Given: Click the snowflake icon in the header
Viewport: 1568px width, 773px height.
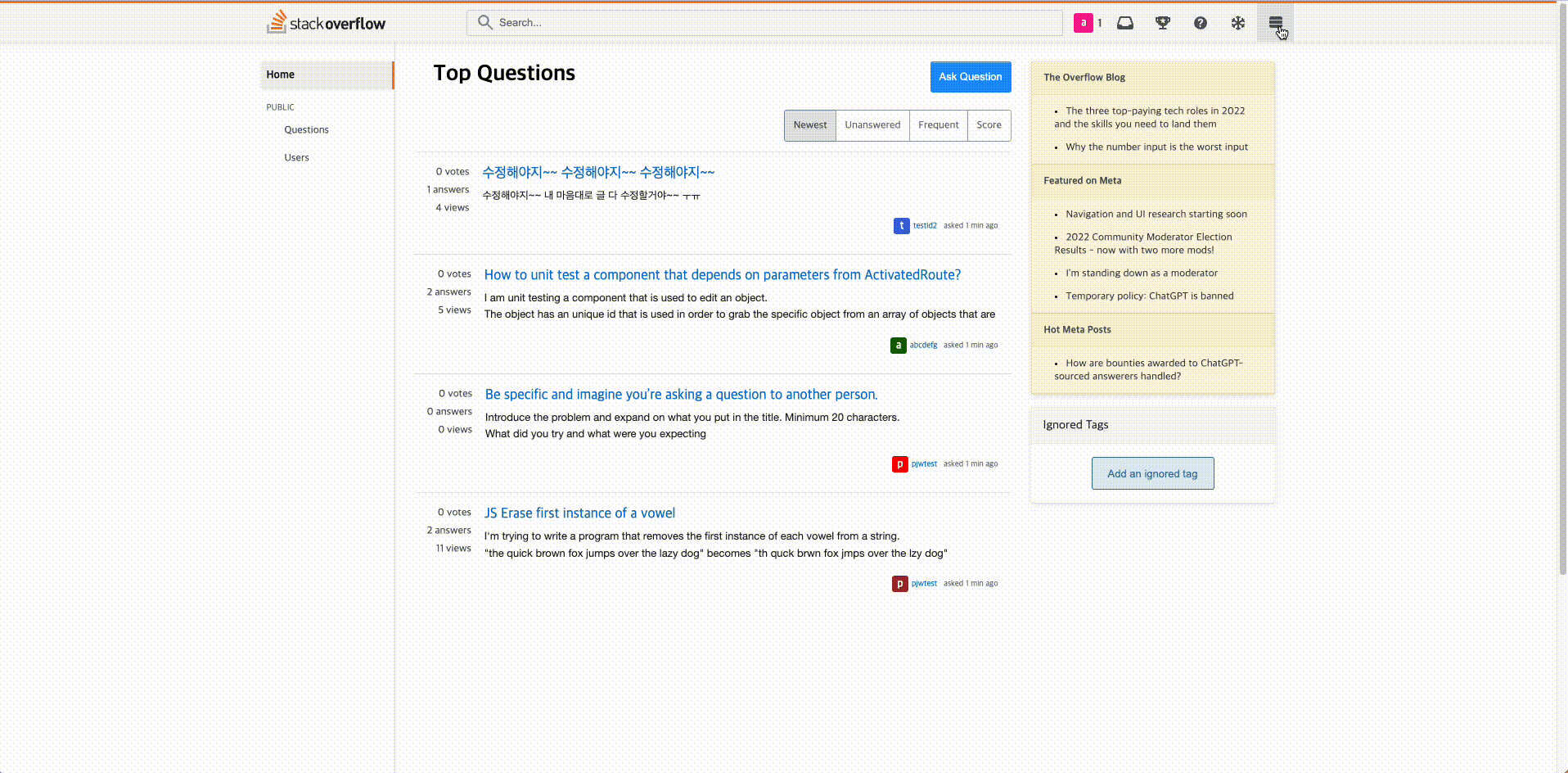Looking at the screenshot, I should [x=1237, y=23].
